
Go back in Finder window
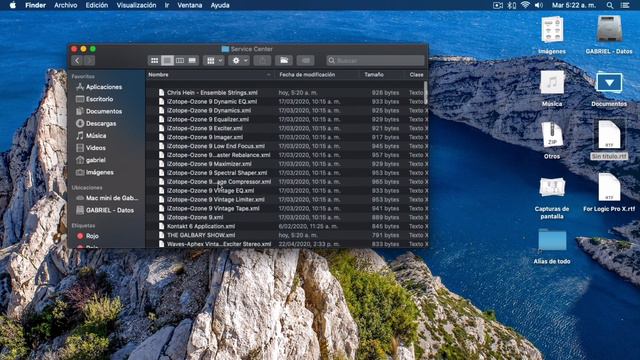pyautogui.click(x=77, y=61)
